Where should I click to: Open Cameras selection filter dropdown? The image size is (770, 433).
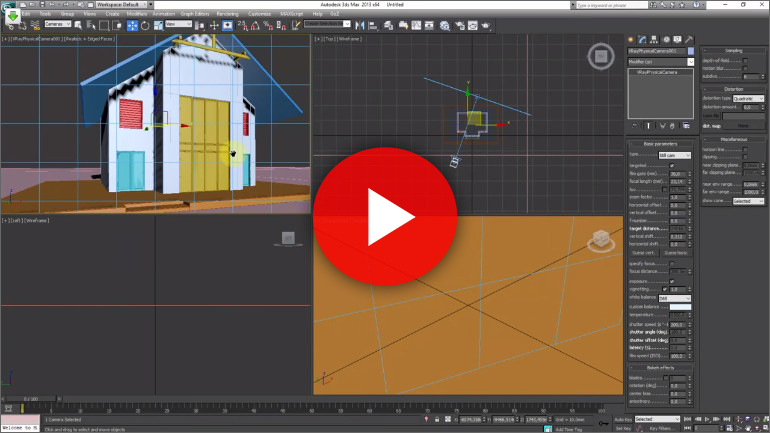58,24
